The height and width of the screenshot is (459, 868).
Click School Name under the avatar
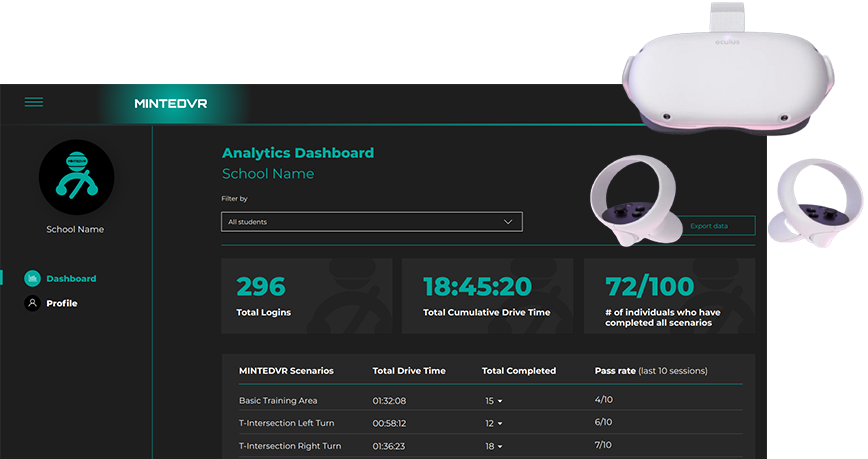75,229
